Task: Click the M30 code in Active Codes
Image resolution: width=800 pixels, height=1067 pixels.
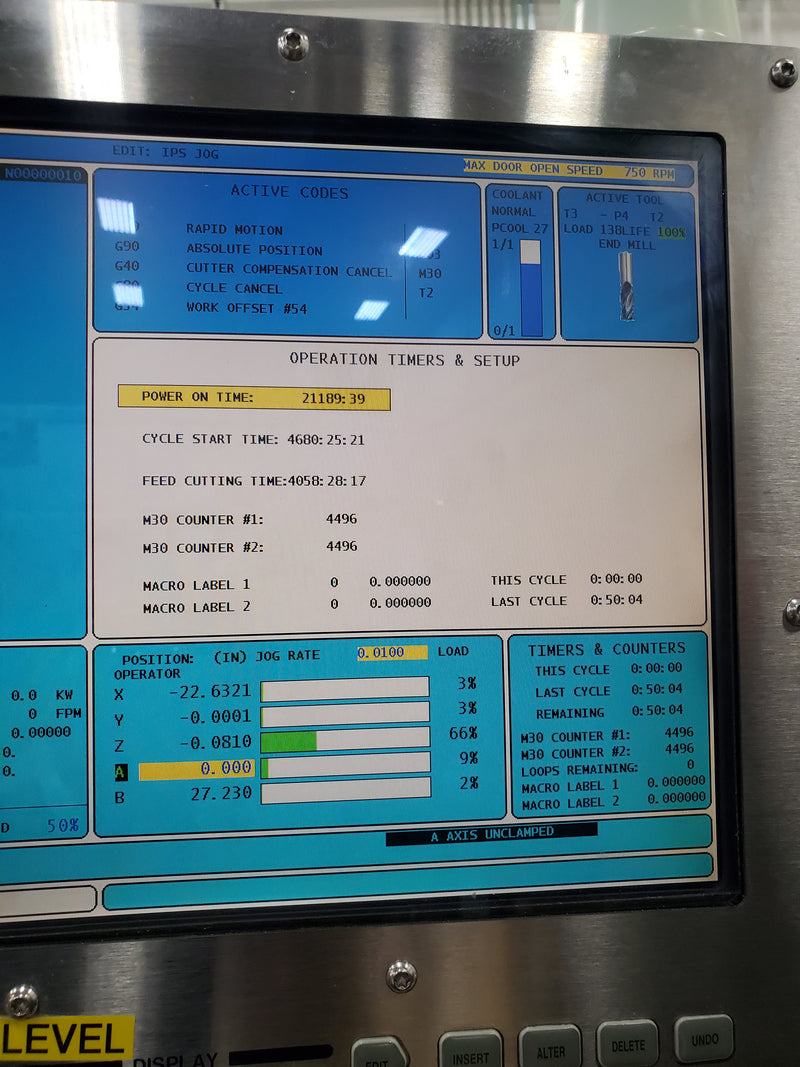Action: click(x=430, y=274)
